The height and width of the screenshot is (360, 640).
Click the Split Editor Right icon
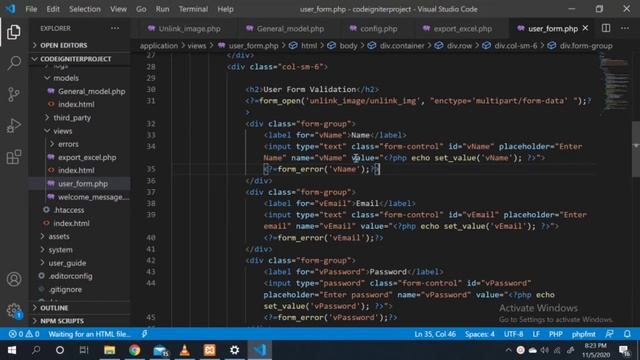[606, 28]
